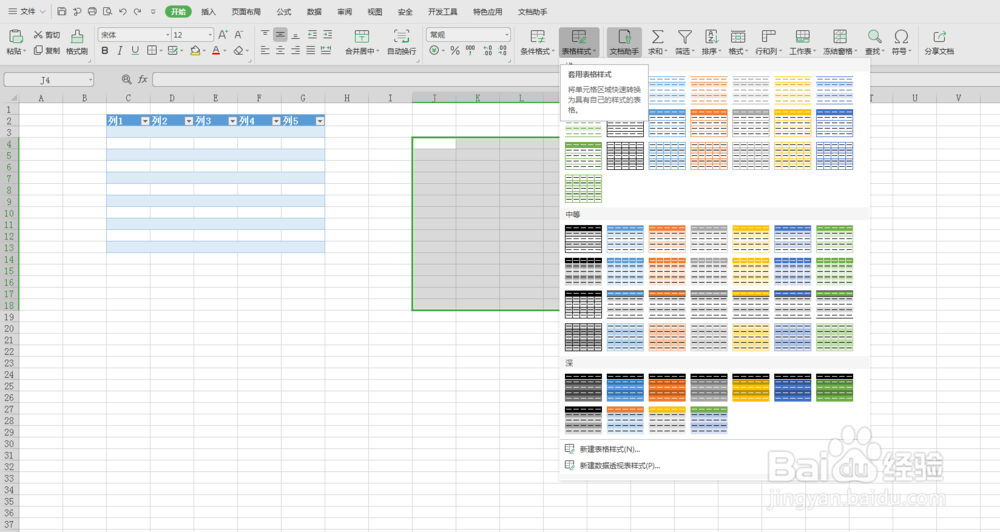Screen dimensions: 1000x532
Task: Toggle top vertical alignment
Action: [x=265, y=34]
